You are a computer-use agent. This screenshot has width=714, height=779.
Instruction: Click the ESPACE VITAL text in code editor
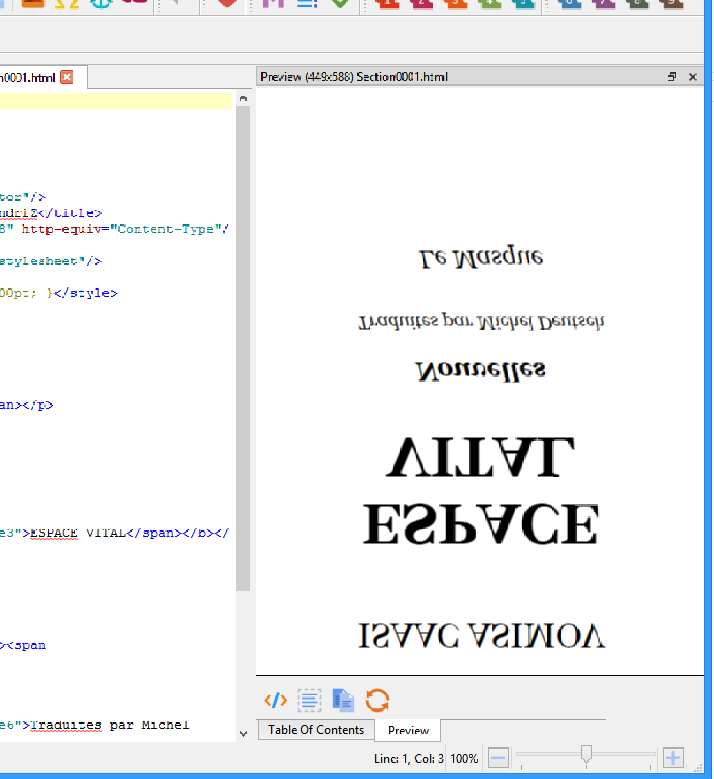(x=78, y=533)
